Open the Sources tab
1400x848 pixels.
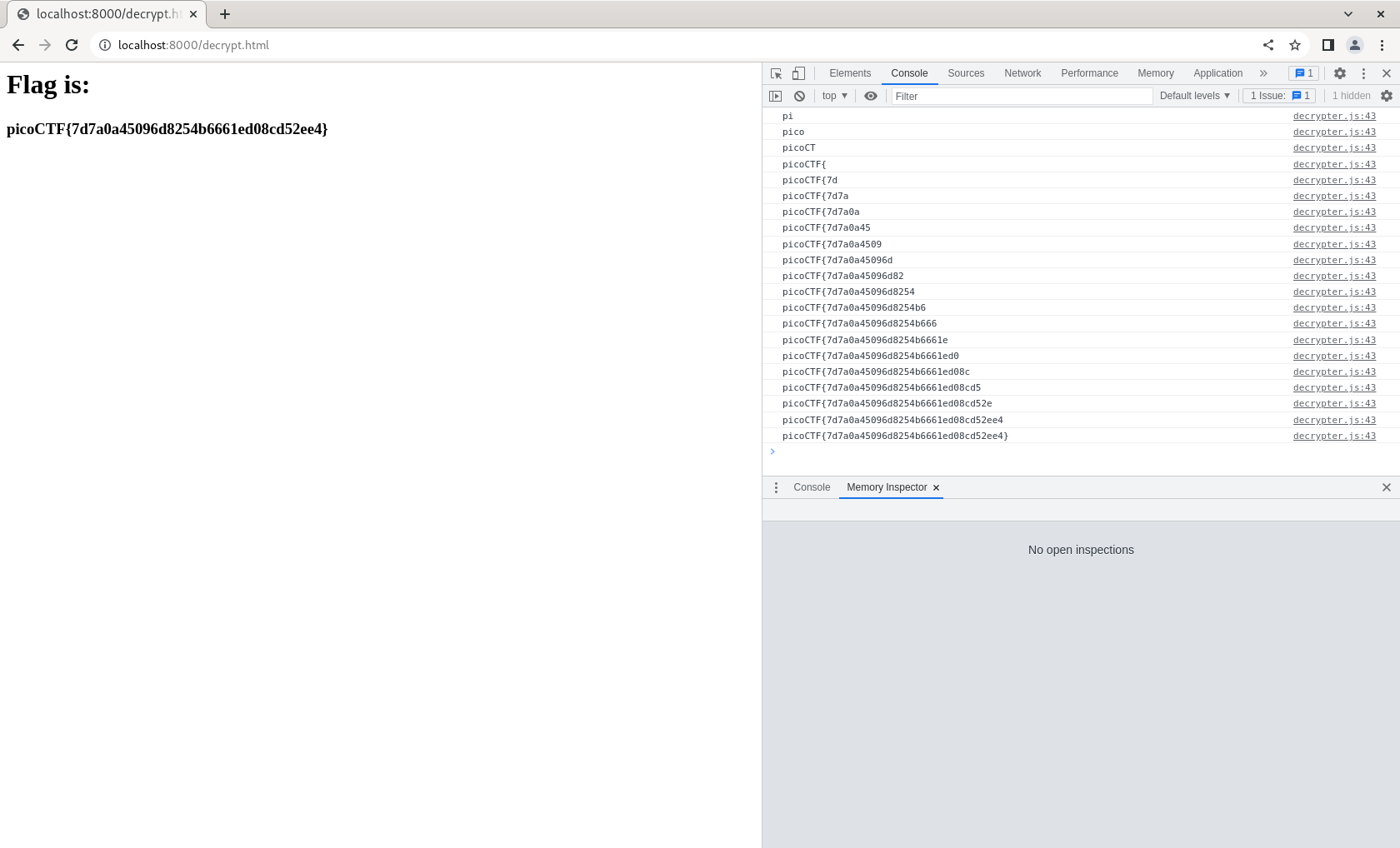point(966,73)
